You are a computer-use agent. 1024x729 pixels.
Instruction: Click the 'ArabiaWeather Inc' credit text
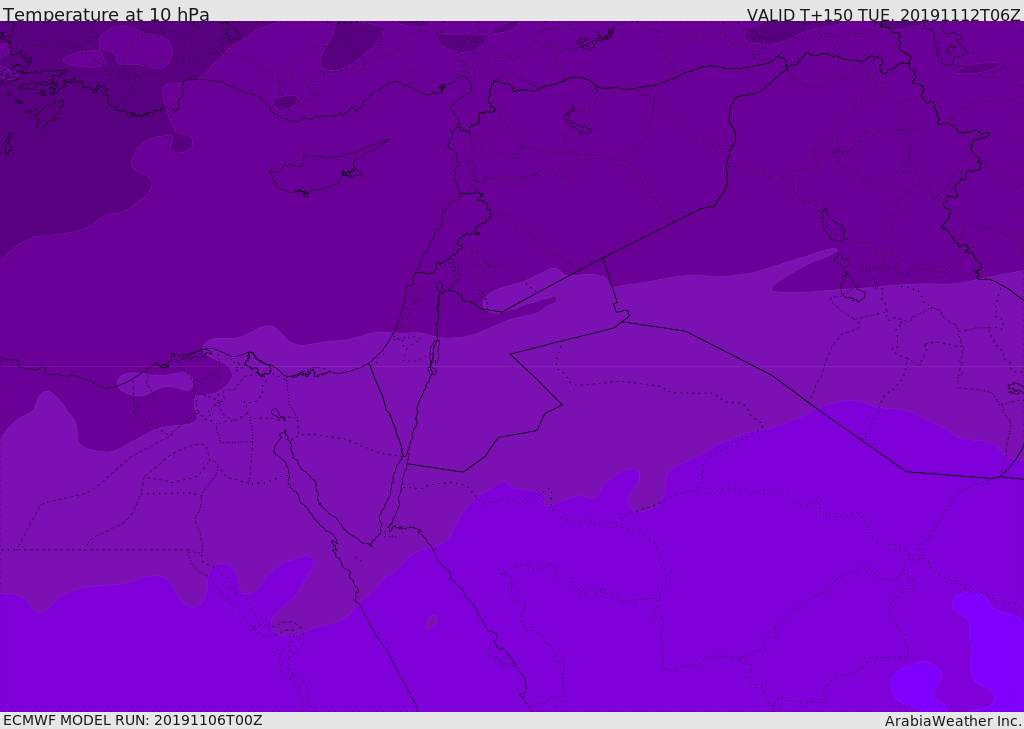[x=952, y=721]
